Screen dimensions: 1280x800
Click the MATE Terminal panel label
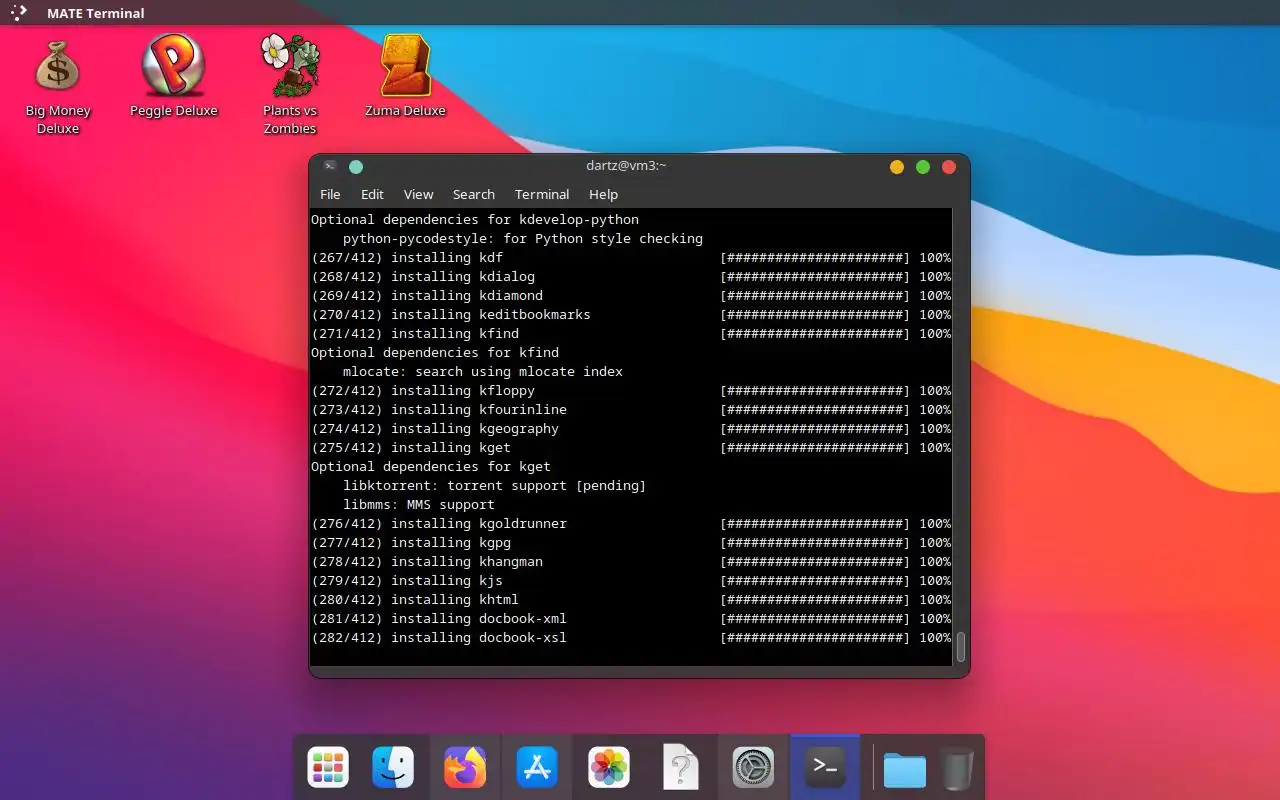pyautogui.click(x=96, y=13)
